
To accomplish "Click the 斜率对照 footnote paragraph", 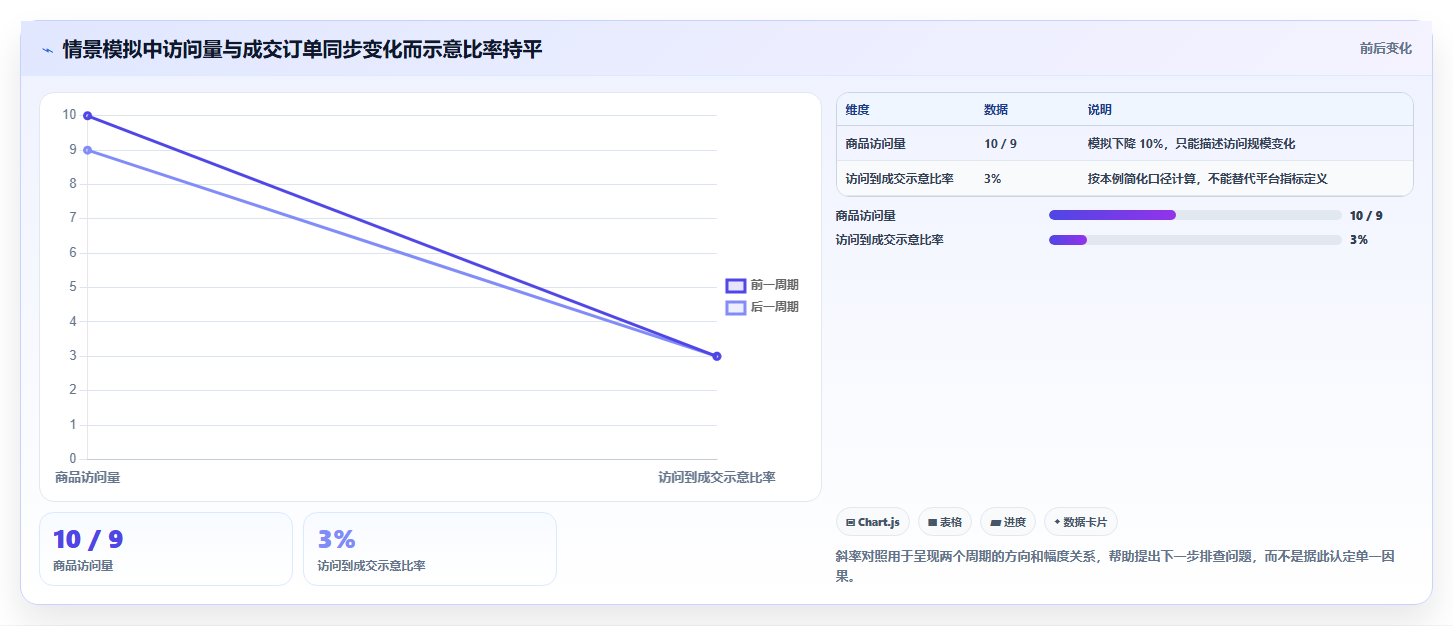I will [1116, 566].
